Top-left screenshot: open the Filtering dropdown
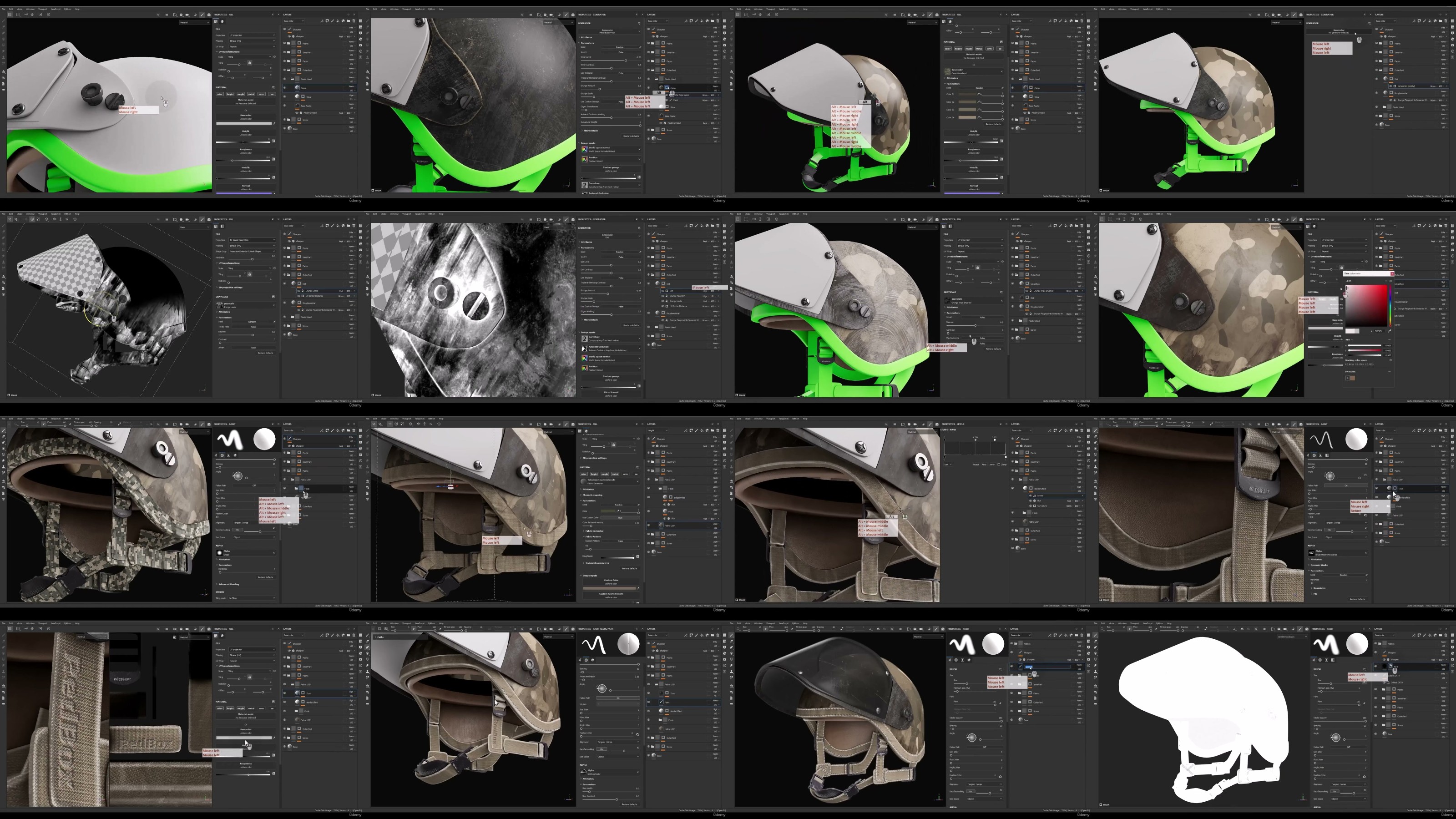This screenshot has height=819, width=1456. [x=252, y=40]
